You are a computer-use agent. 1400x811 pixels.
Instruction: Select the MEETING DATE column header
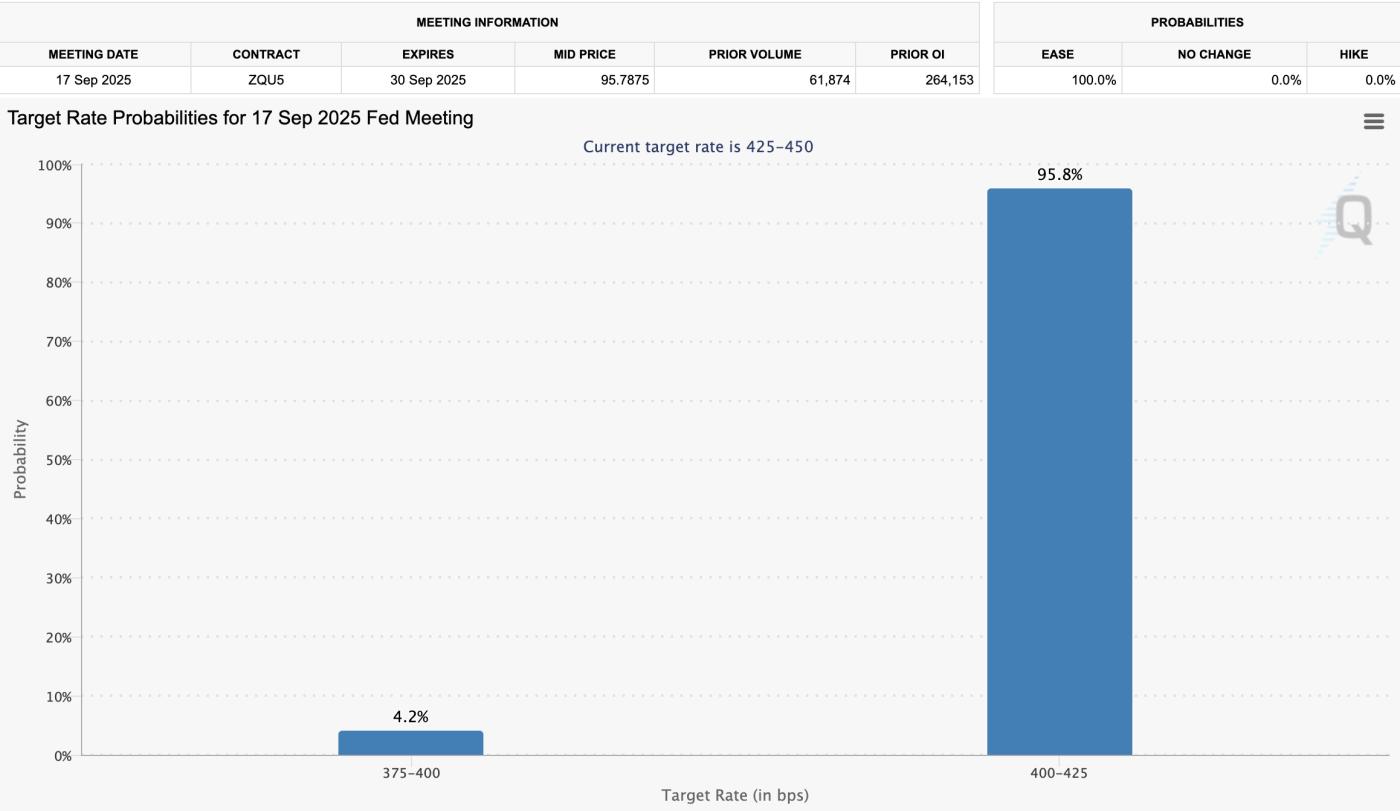tap(95, 54)
